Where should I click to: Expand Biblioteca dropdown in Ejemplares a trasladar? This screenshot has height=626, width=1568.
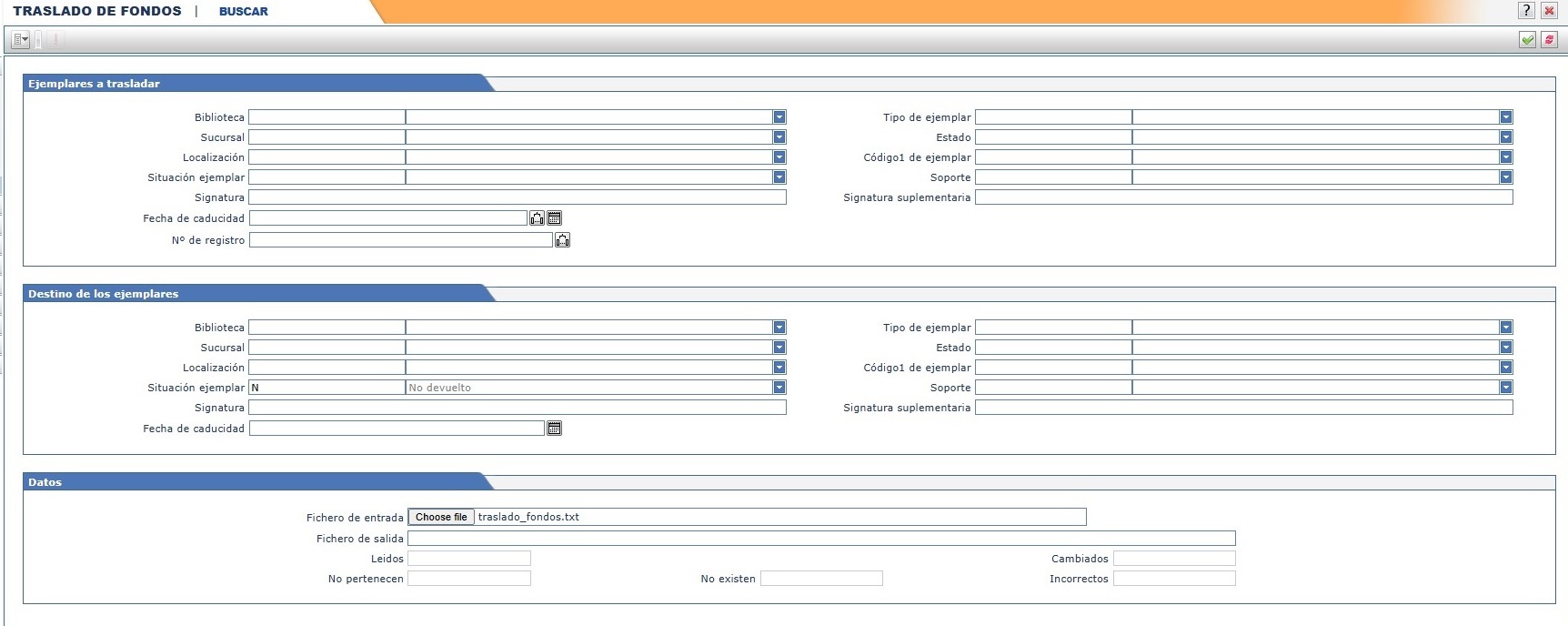pyautogui.click(x=779, y=117)
